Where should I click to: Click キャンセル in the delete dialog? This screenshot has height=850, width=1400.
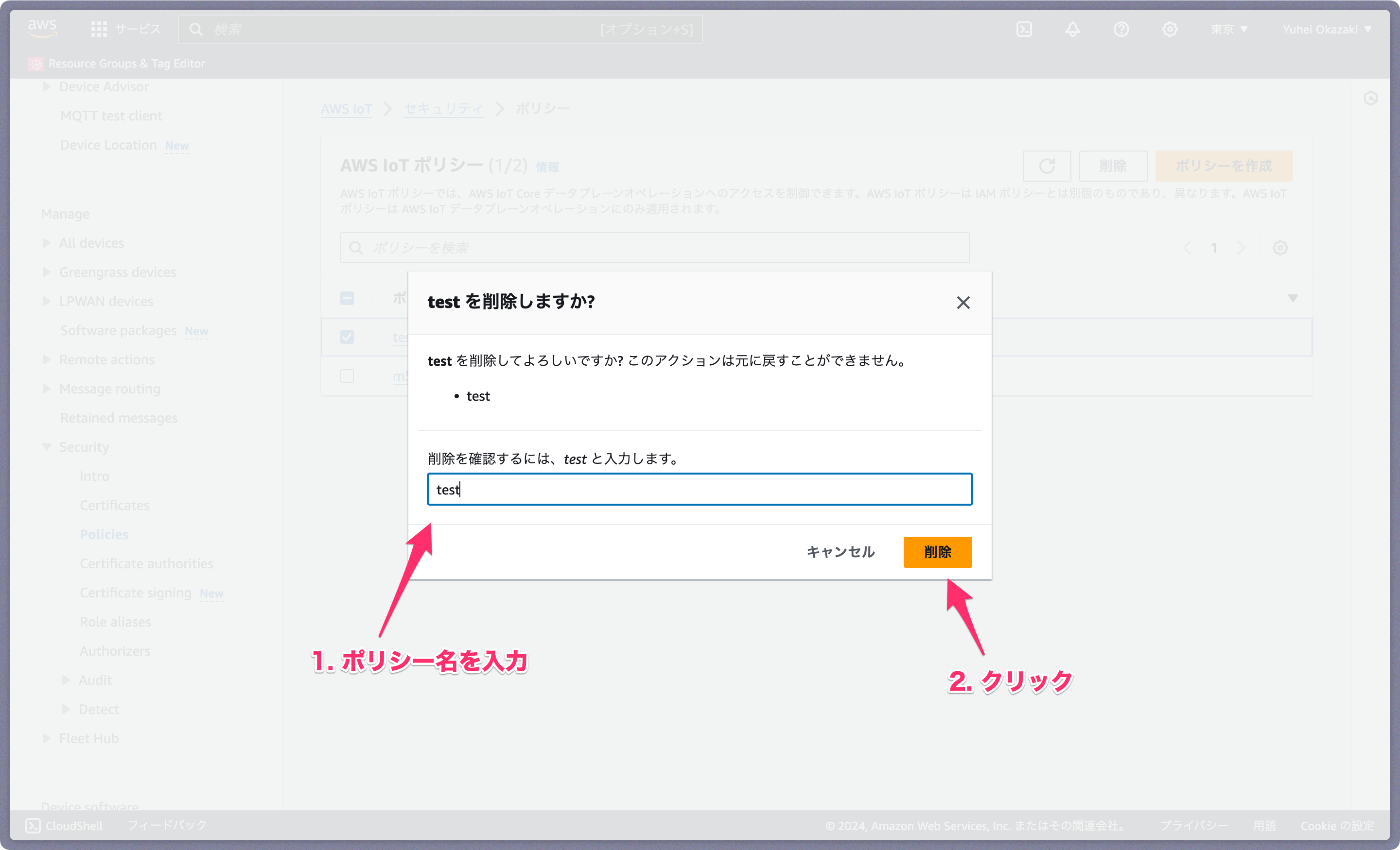(841, 552)
